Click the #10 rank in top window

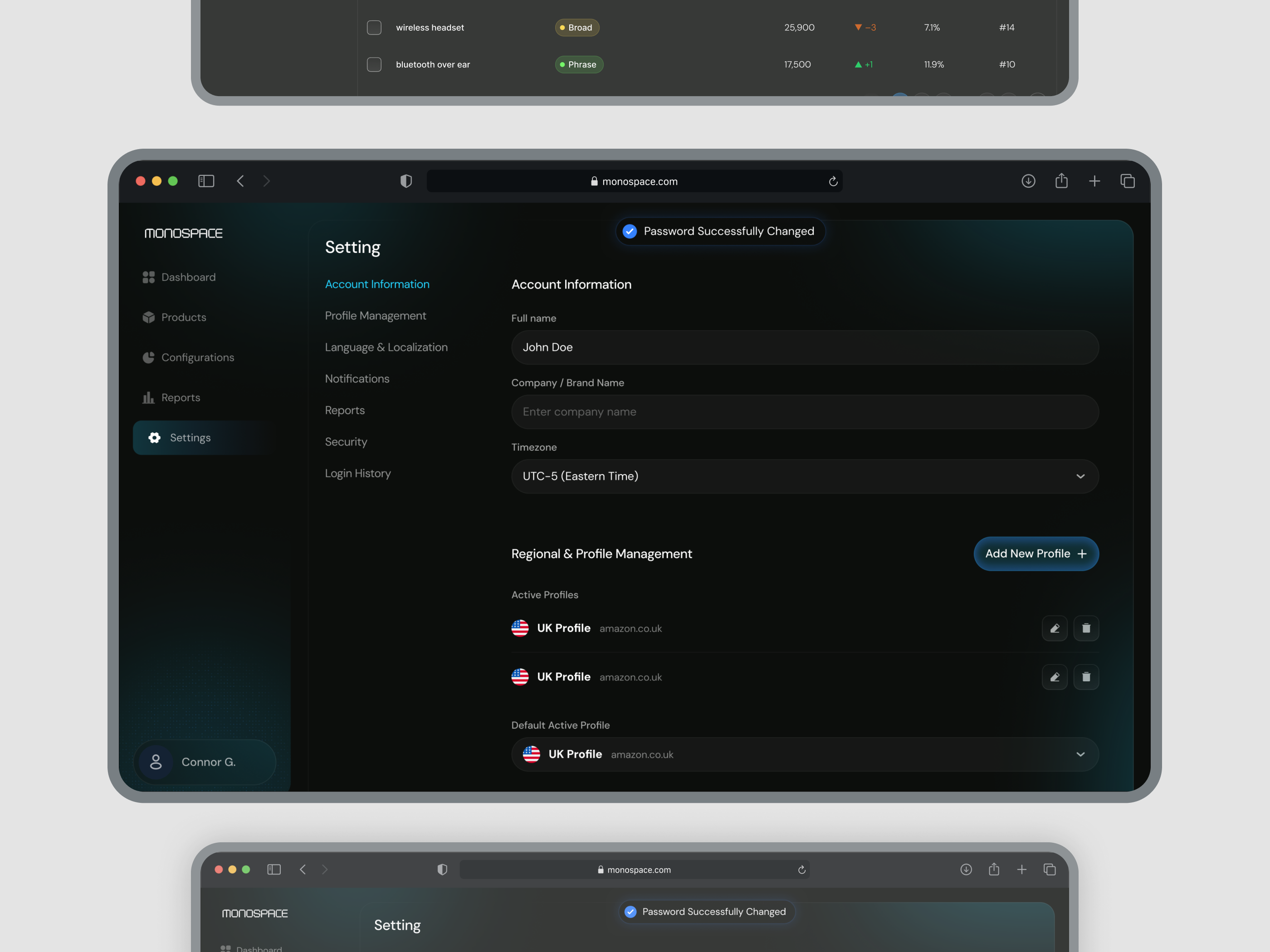1007,64
